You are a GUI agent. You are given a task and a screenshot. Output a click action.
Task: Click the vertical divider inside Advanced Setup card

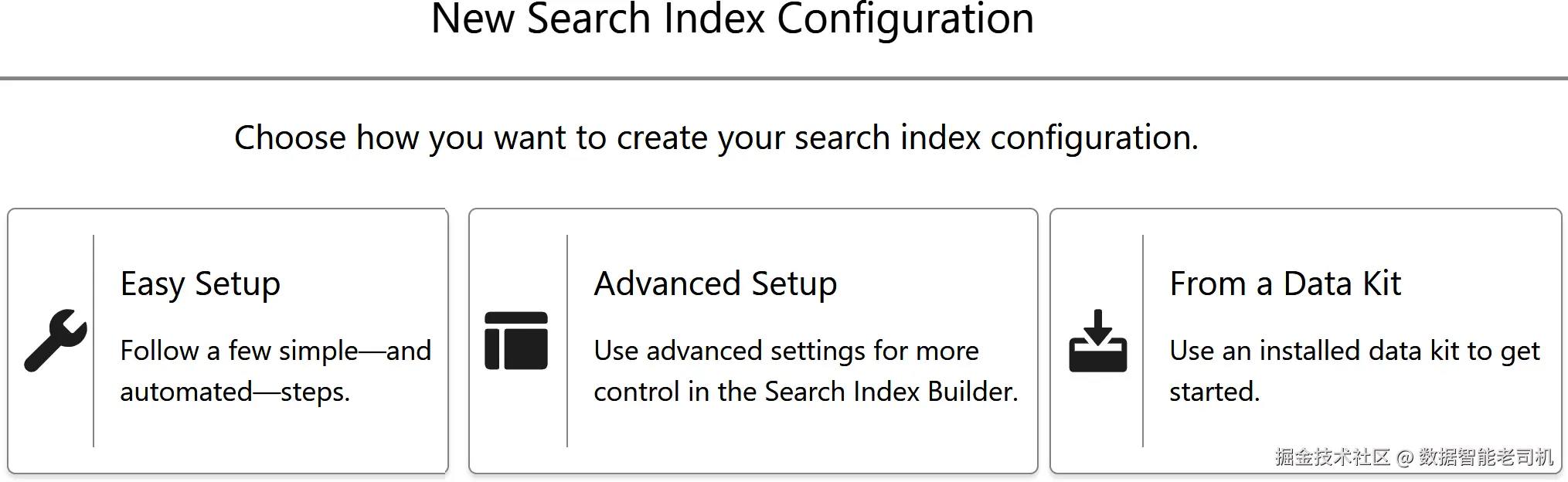pos(567,341)
